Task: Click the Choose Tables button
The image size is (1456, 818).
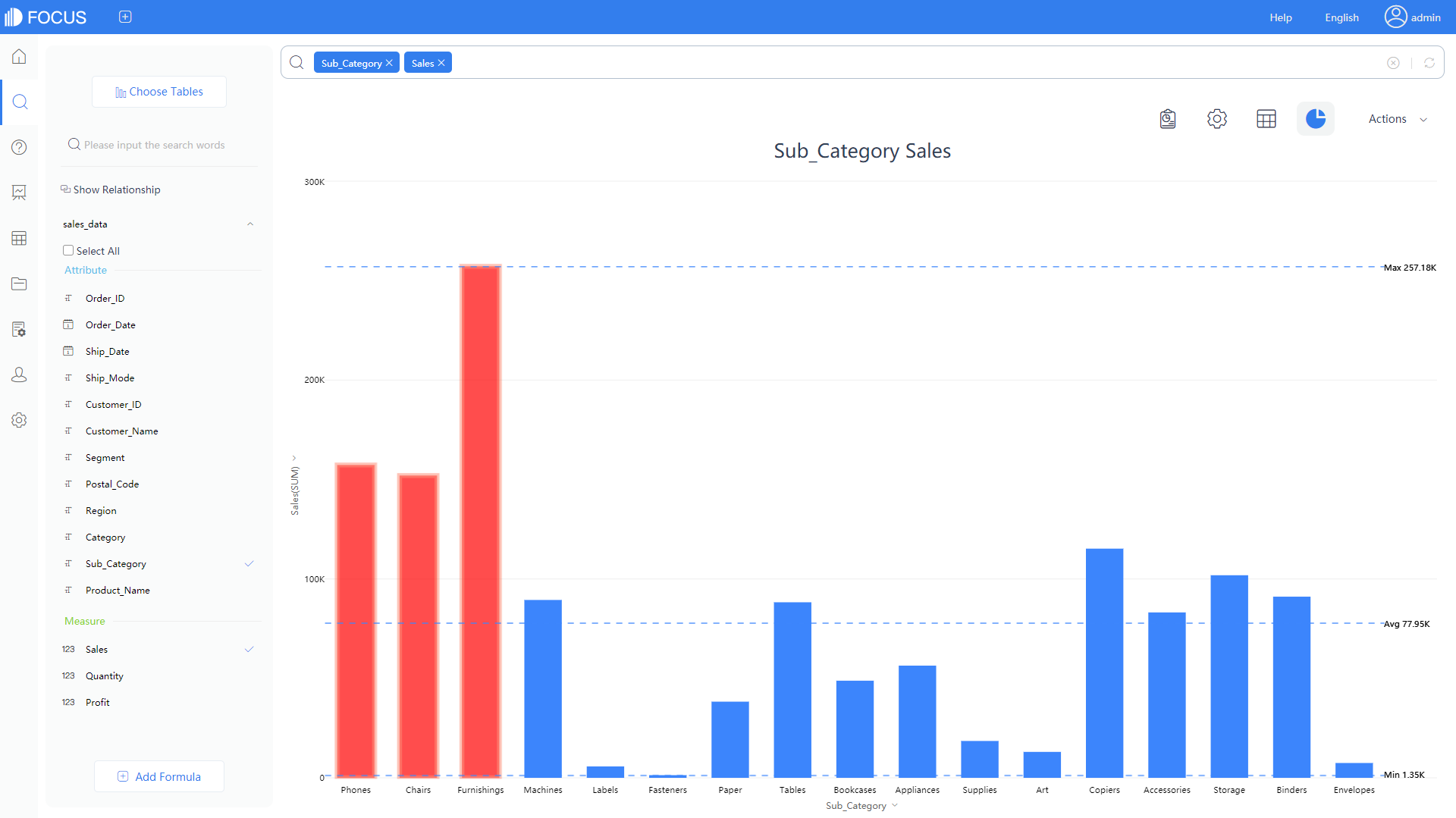Action: 159,92
